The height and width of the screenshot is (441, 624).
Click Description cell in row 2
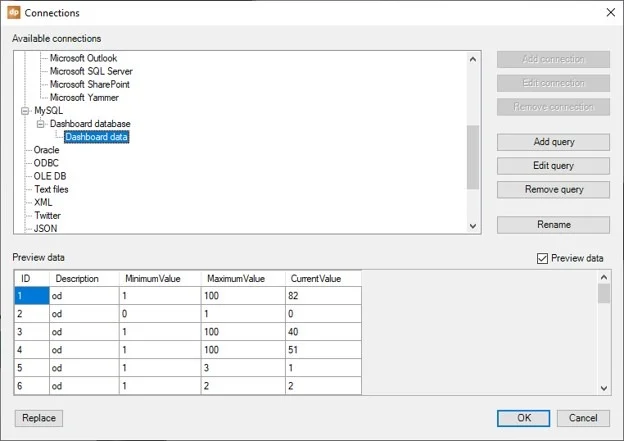click(x=84, y=314)
